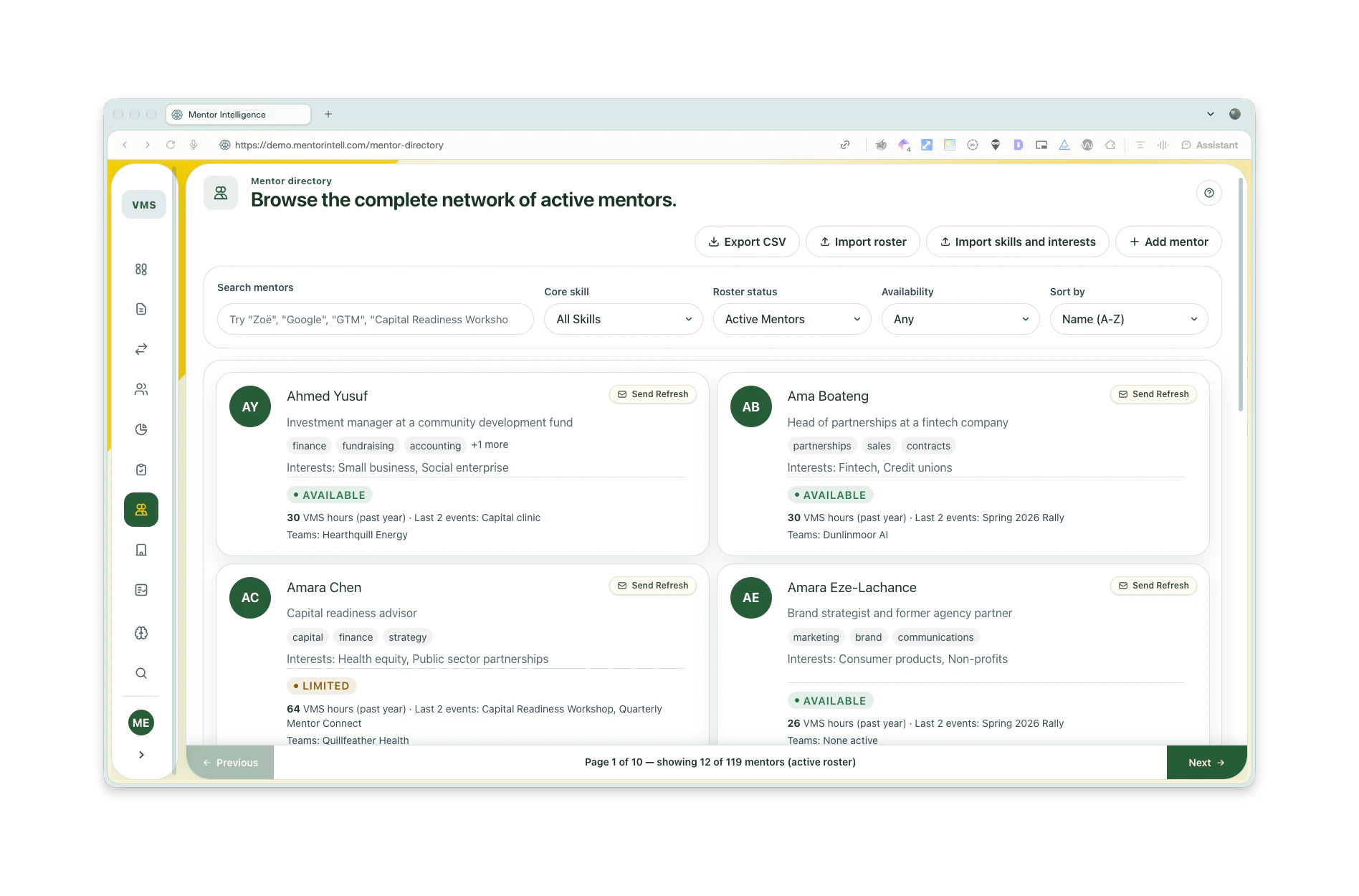This screenshot has width=1359, height=896.
Task: Open the clipboard check icon in sidebar
Action: pyautogui.click(x=141, y=470)
